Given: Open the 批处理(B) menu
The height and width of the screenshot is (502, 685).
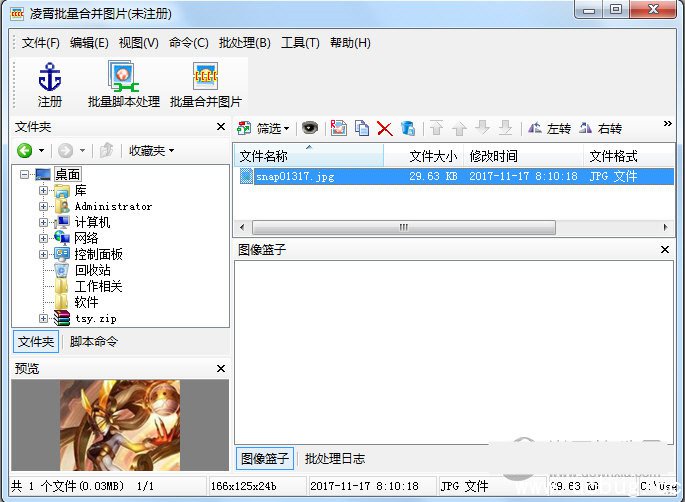Looking at the screenshot, I should point(244,43).
